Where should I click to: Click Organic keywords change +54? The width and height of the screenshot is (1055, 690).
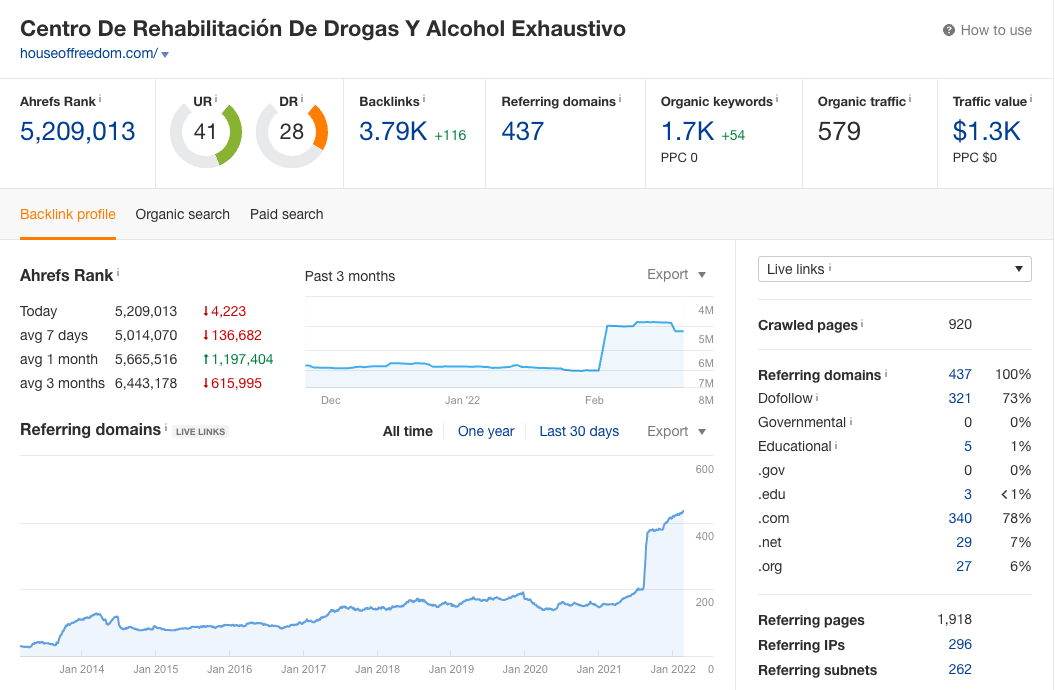733,135
